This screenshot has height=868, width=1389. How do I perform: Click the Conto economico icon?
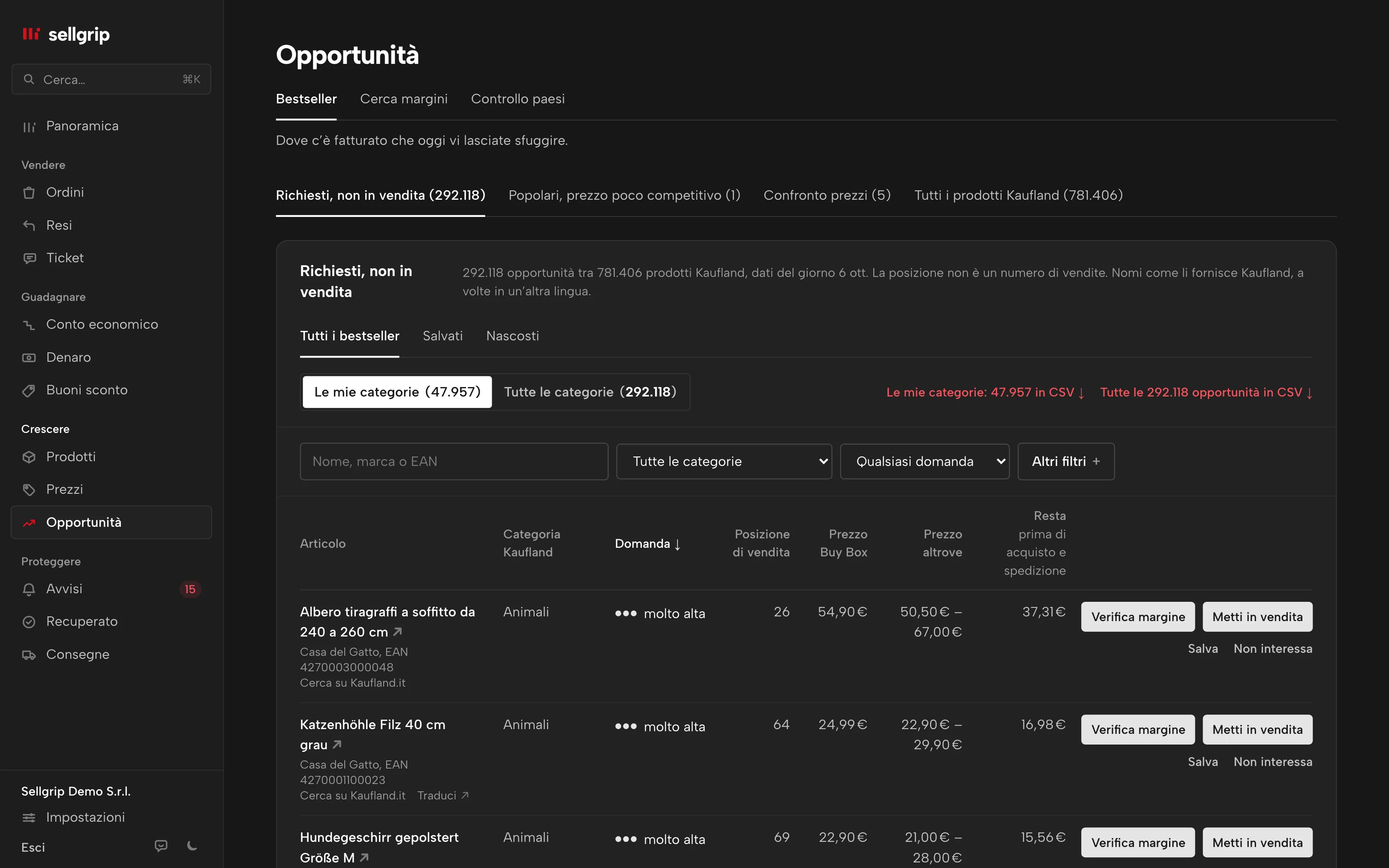click(29, 325)
